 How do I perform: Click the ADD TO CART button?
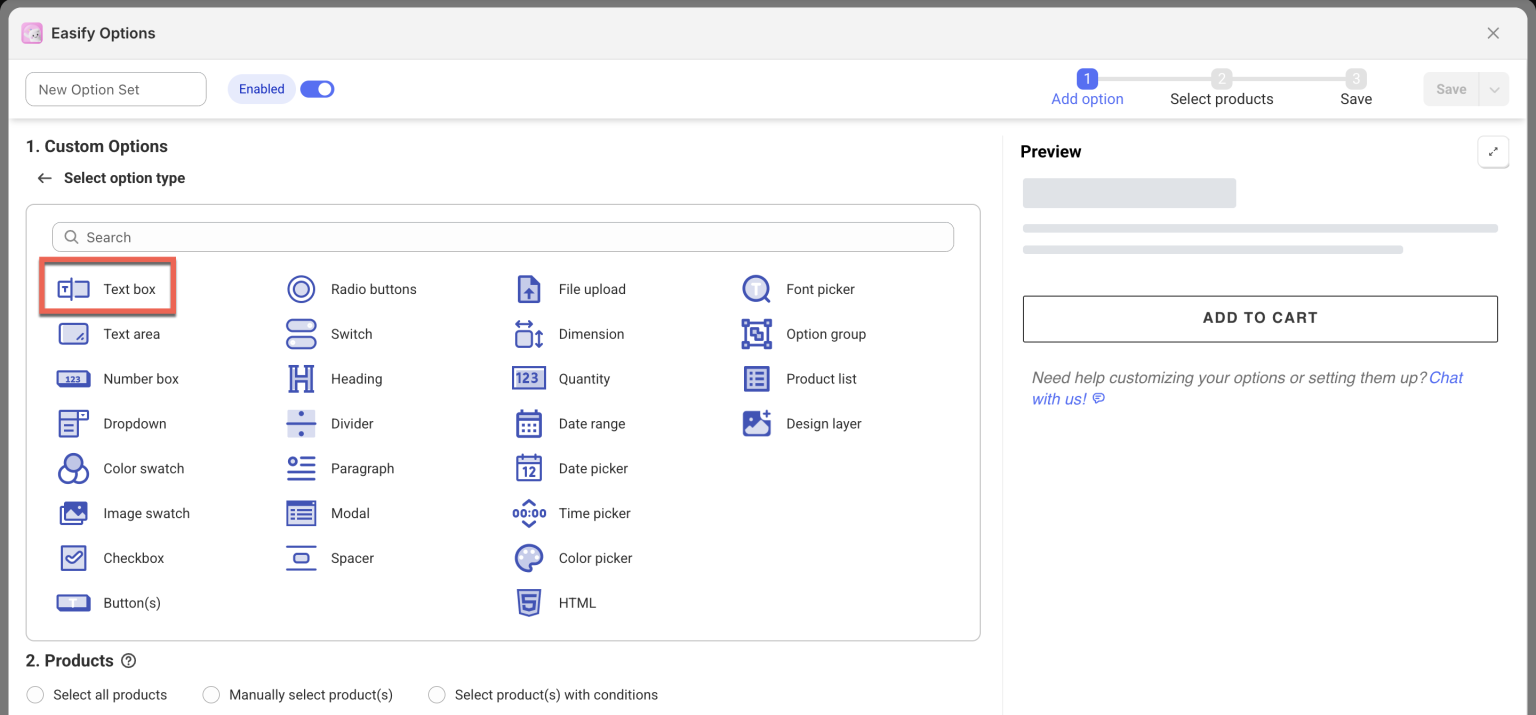point(1259,318)
